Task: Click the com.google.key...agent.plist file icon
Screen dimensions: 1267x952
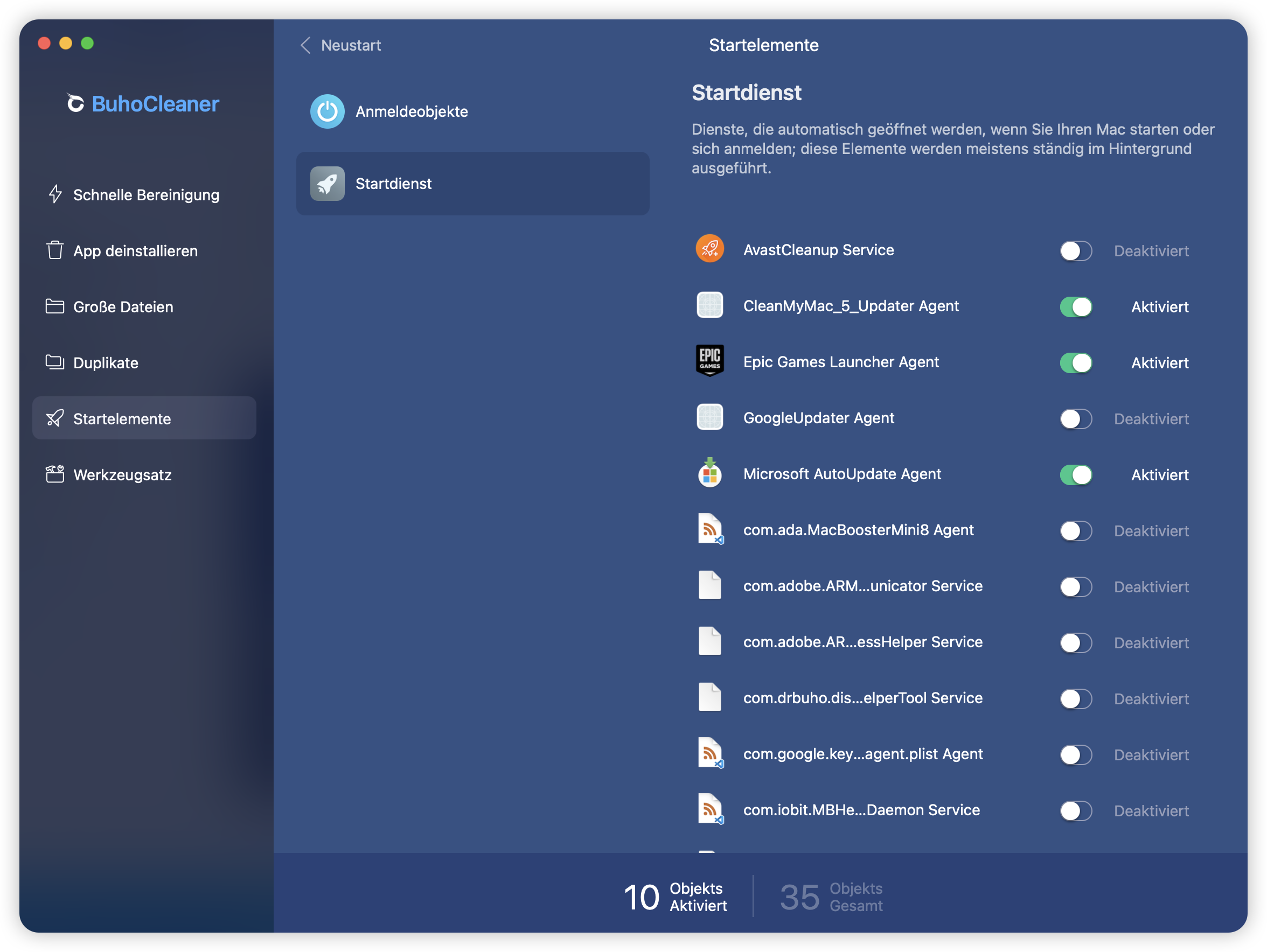Action: (710, 754)
